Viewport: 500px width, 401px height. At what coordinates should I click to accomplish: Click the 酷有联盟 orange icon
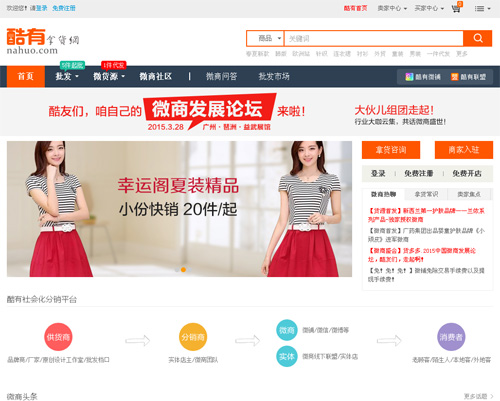pyautogui.click(x=454, y=77)
